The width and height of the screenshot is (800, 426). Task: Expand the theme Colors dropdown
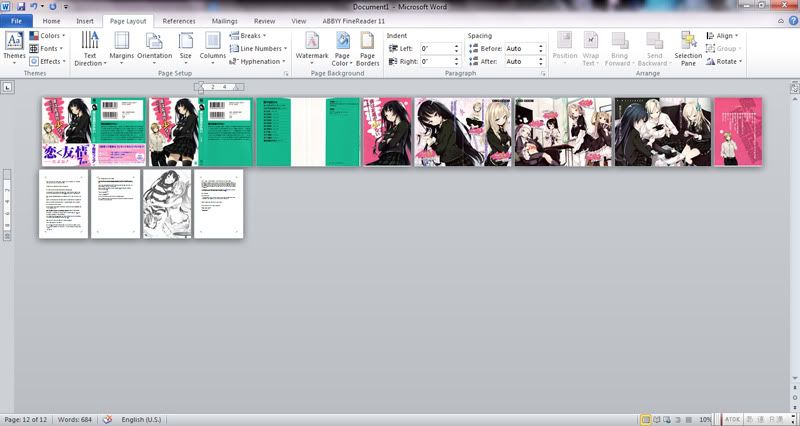click(47, 36)
